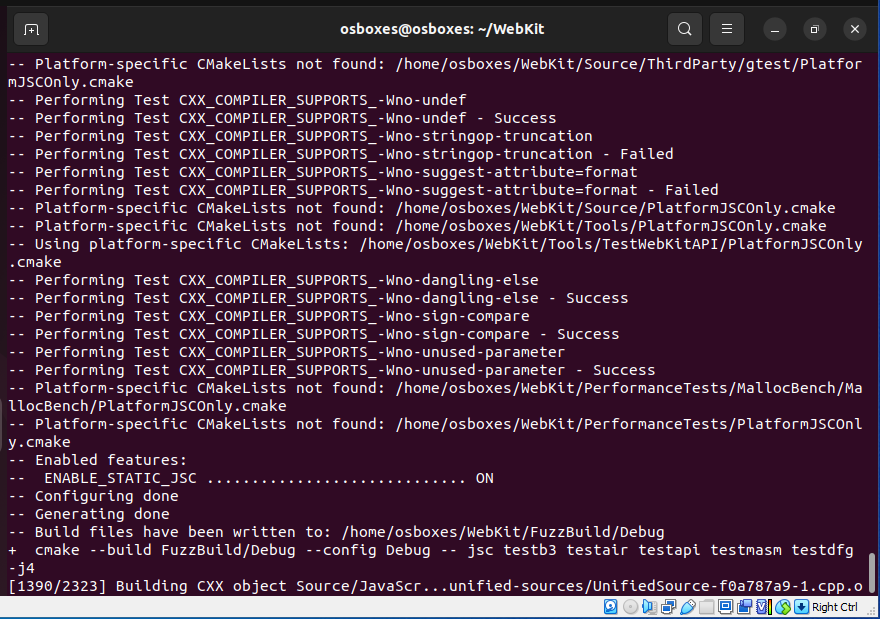Screen dimensions: 880x619
Task: Click the 'Right Ctrl' host key label
Action: tap(835, 607)
